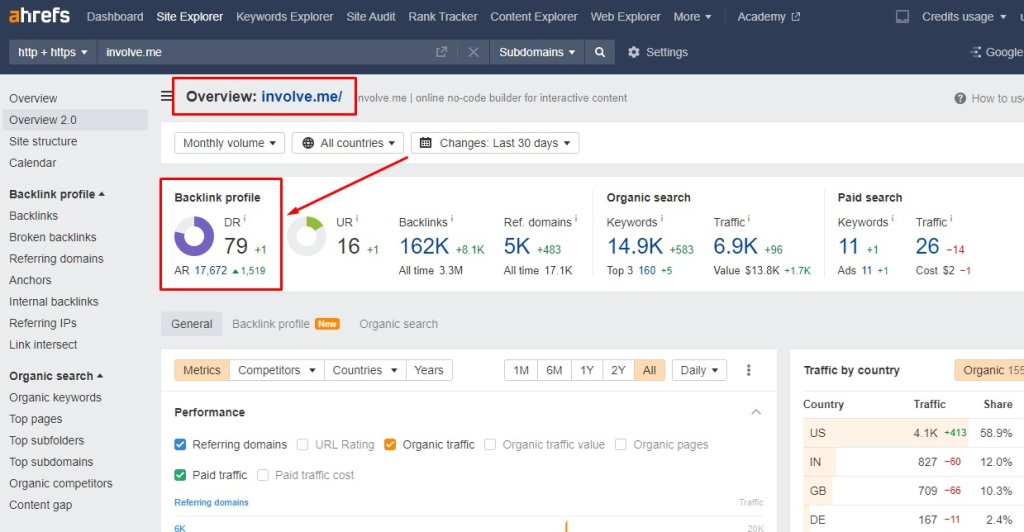Select the 1M time range
1024x532 pixels.
point(521,370)
